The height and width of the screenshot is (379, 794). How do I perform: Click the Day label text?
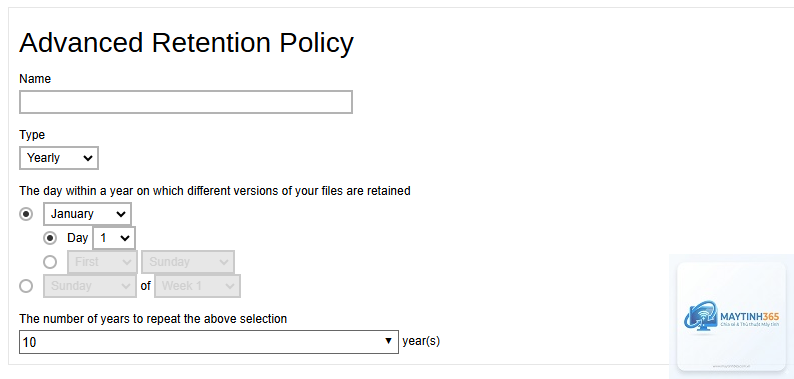pos(77,238)
